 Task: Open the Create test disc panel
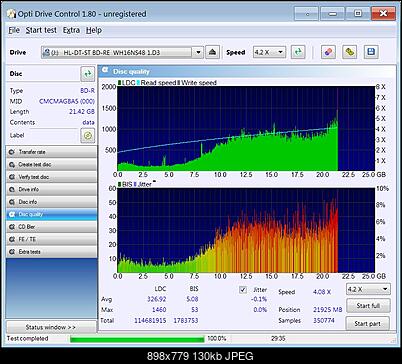[x=51, y=164]
